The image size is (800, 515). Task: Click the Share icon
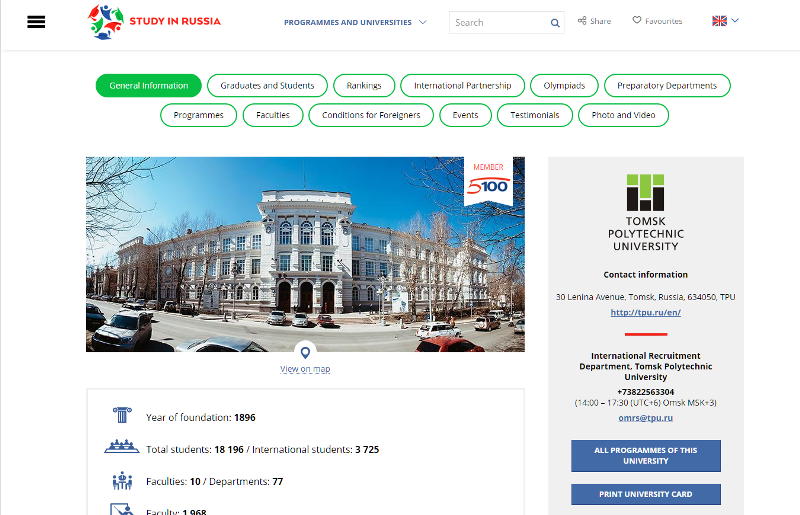pos(582,21)
